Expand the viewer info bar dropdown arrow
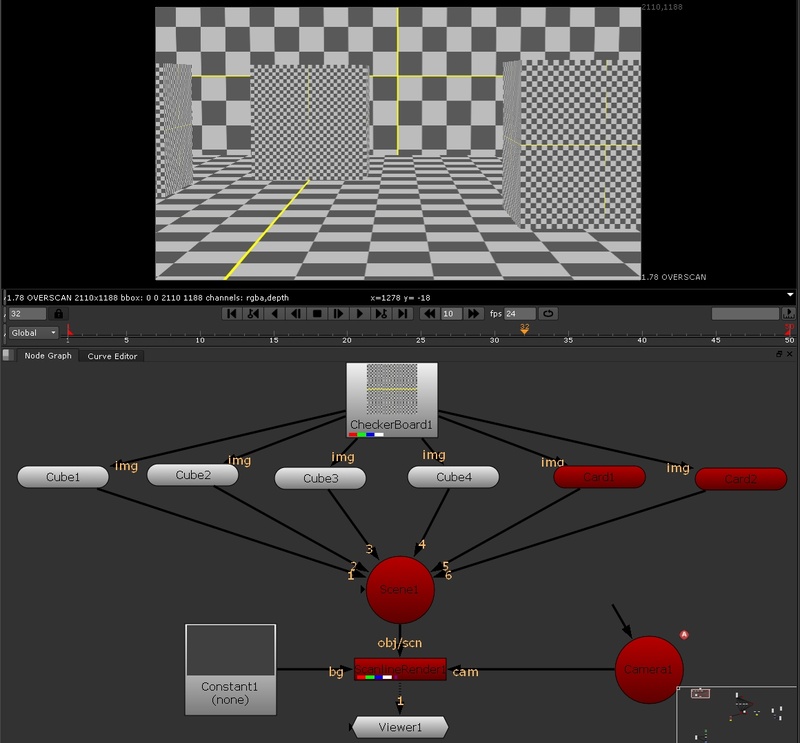 coord(791,296)
